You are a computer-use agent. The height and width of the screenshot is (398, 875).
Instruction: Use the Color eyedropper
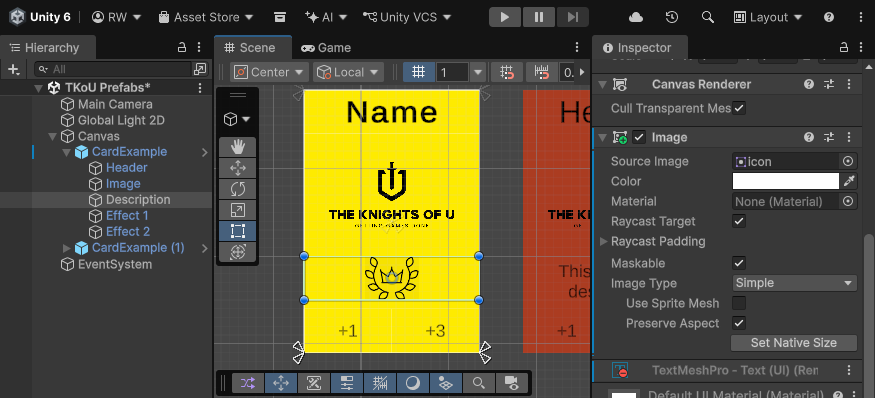849,181
